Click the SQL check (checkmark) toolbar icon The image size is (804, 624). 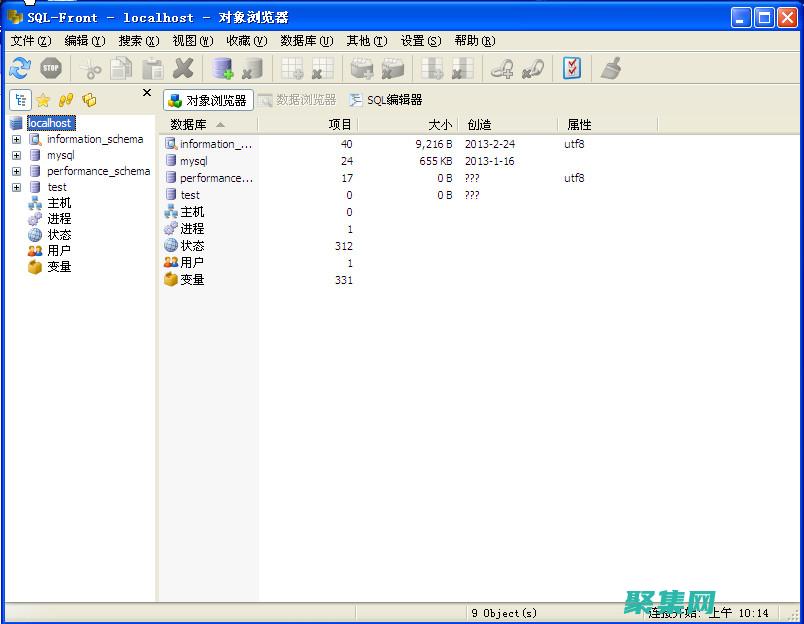coord(573,68)
